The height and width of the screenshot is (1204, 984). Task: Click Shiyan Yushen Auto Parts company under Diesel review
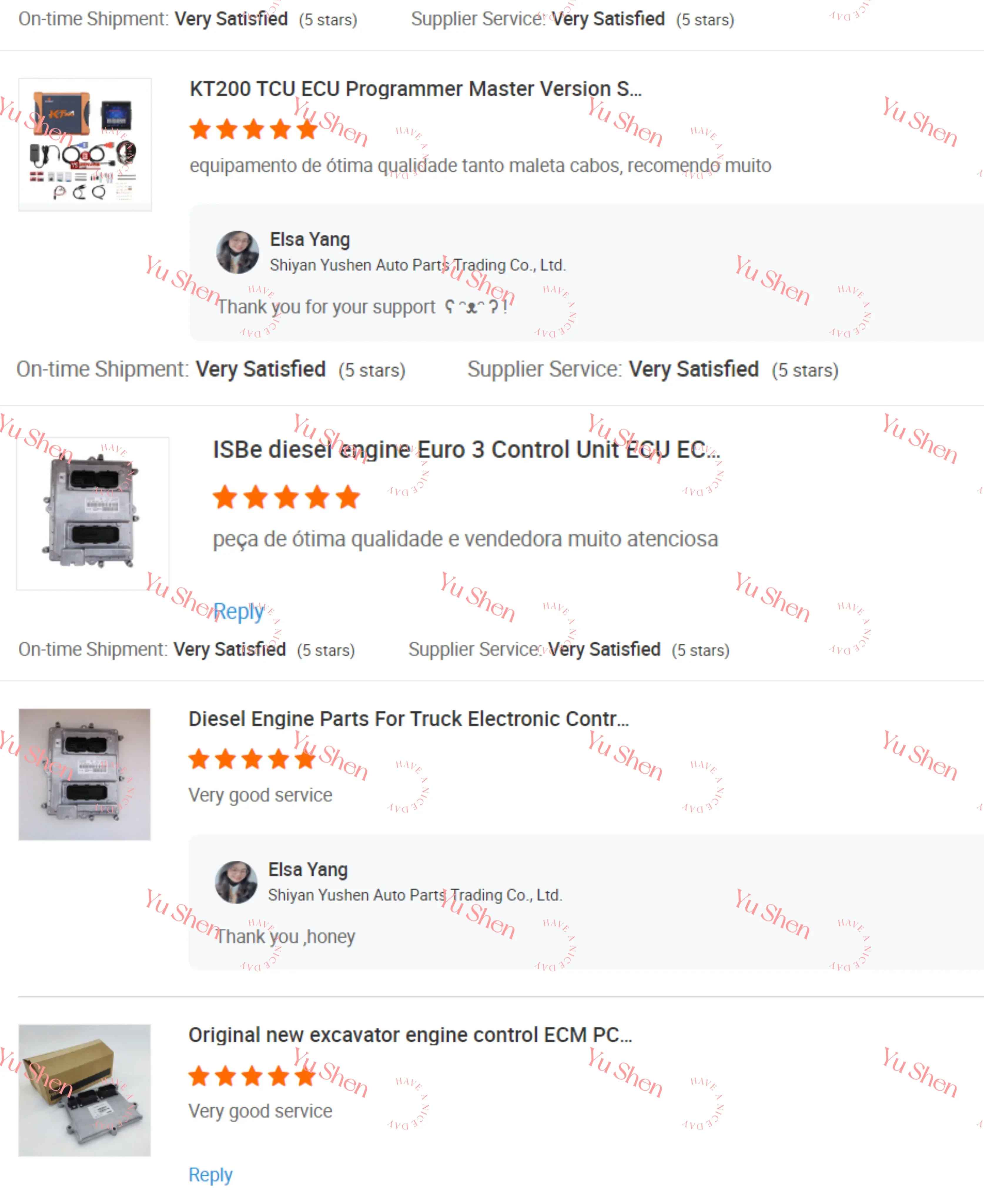[x=415, y=895]
